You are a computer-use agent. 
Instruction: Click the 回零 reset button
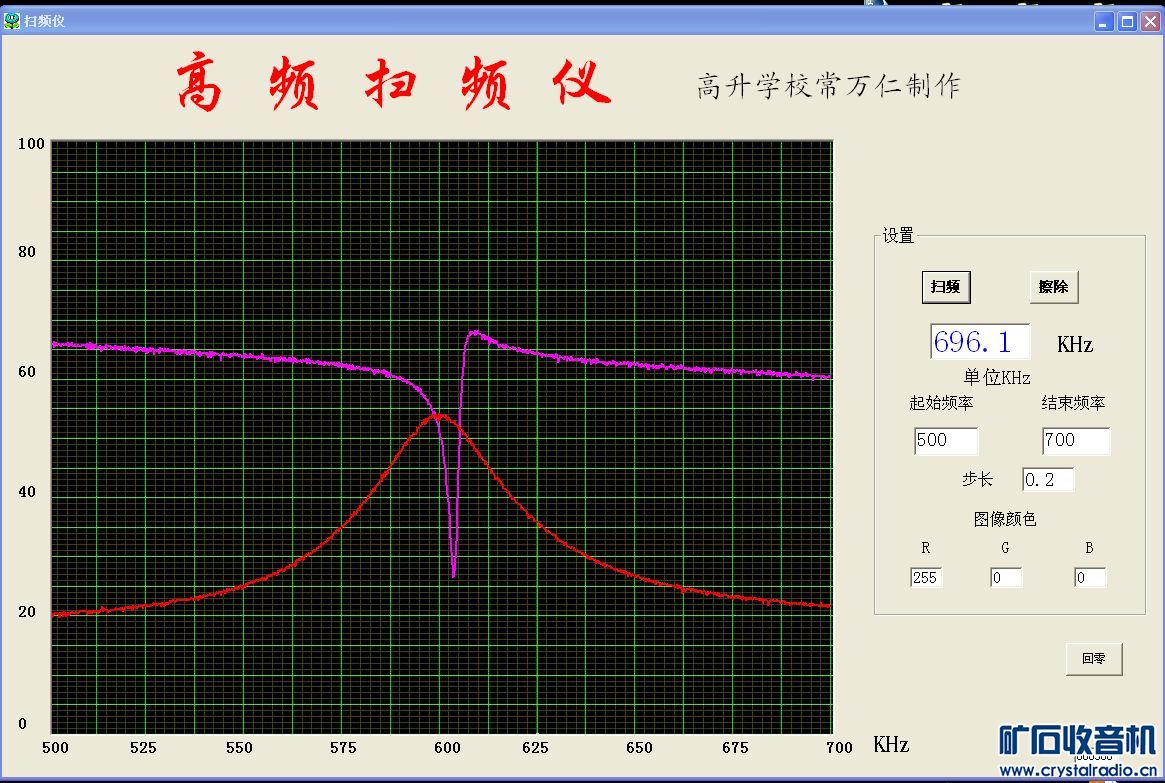[1094, 659]
